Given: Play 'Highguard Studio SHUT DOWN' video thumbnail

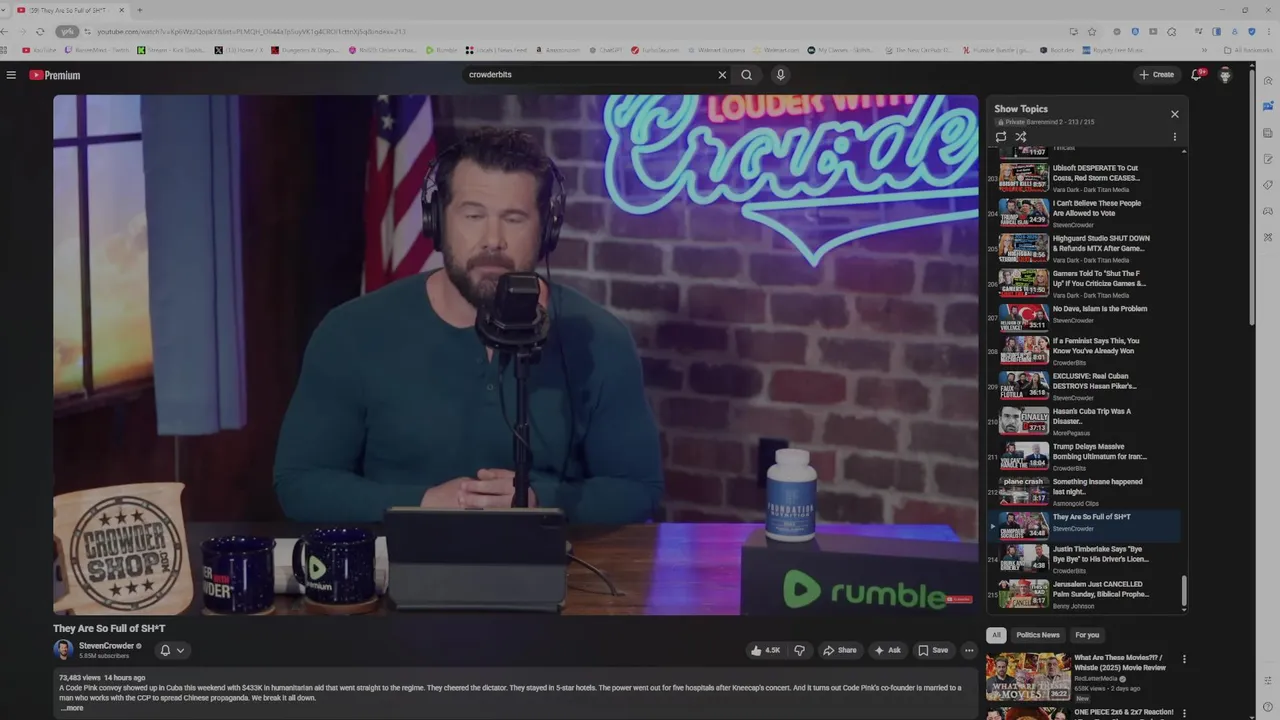Looking at the screenshot, I should [x=1024, y=248].
